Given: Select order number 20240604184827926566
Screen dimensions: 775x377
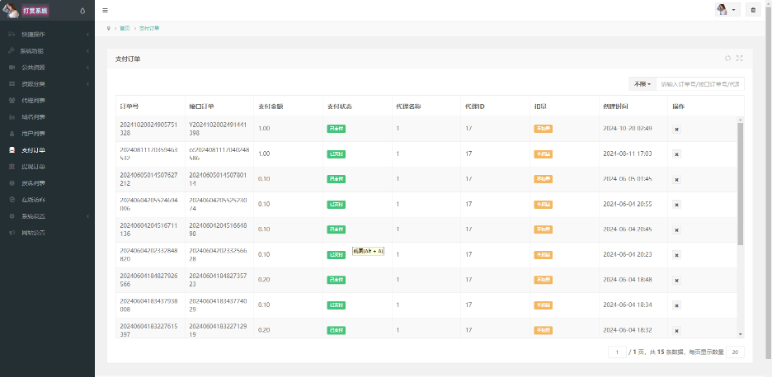Looking at the screenshot, I should click(148, 280).
